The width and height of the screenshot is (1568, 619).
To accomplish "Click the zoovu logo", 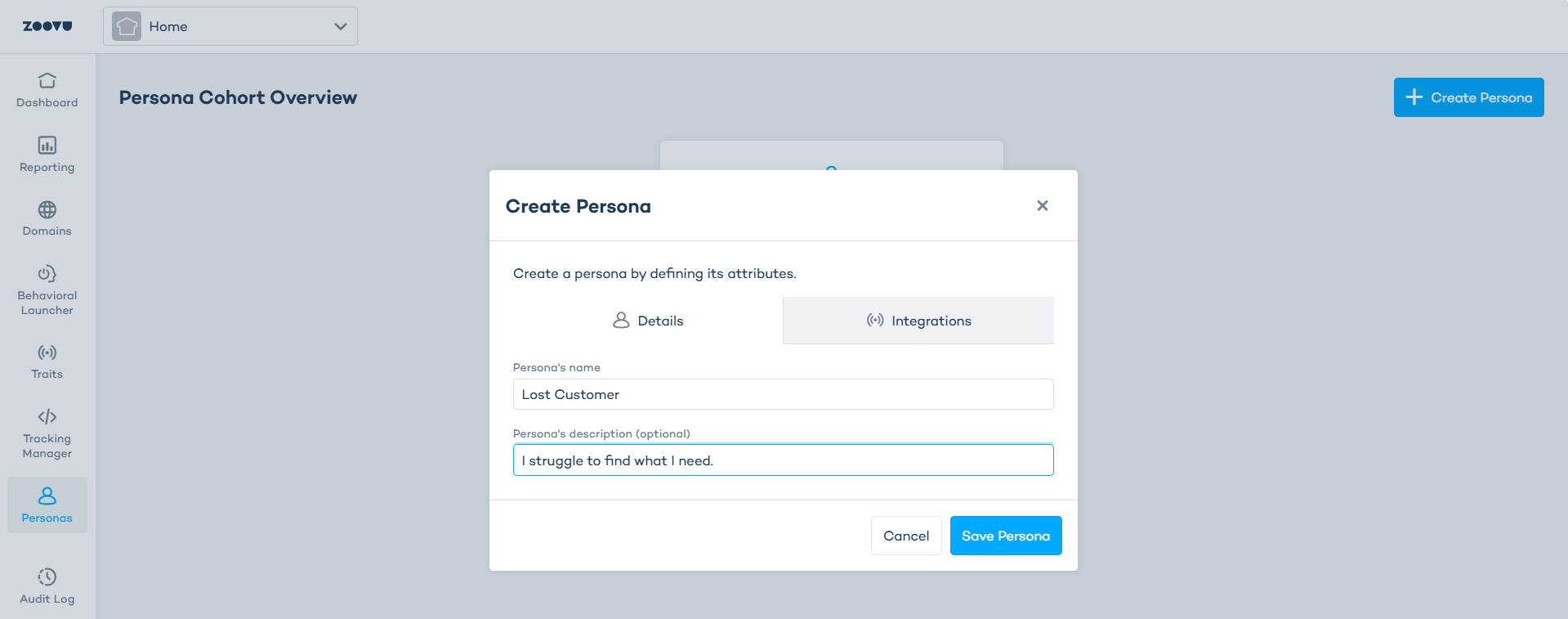I will (x=47, y=26).
